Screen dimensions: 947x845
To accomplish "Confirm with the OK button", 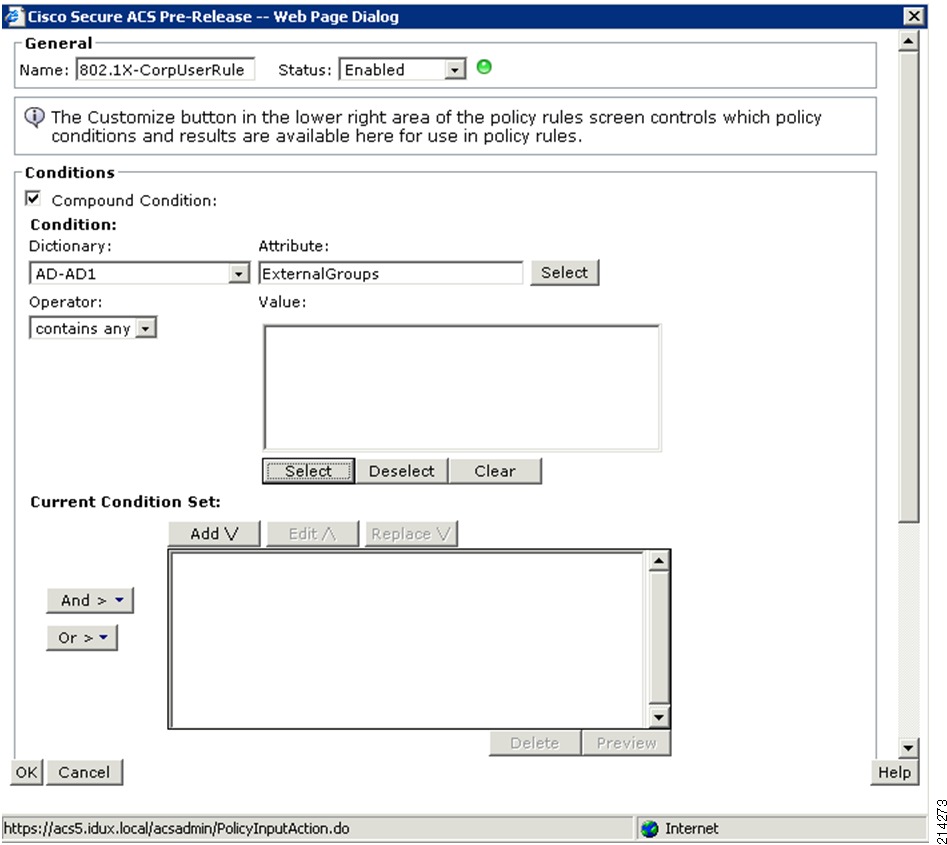I will pyautogui.click(x=27, y=773).
